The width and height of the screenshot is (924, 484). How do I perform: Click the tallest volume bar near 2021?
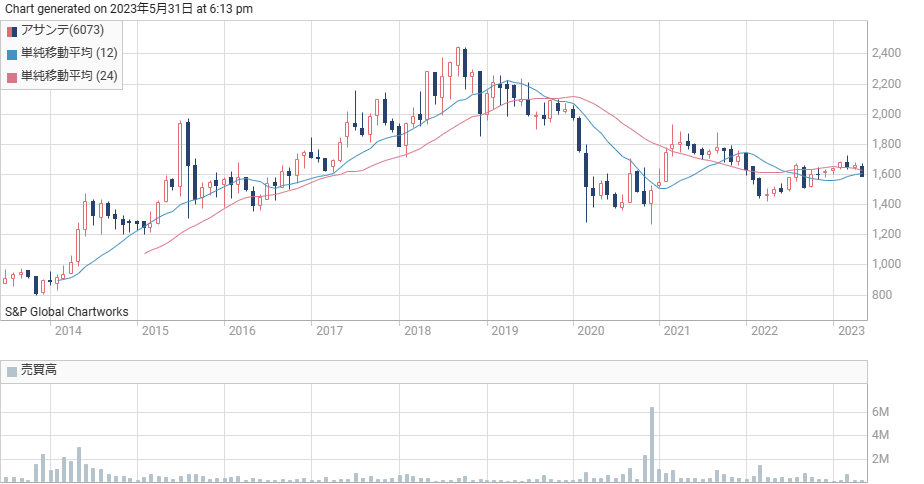coord(652,445)
